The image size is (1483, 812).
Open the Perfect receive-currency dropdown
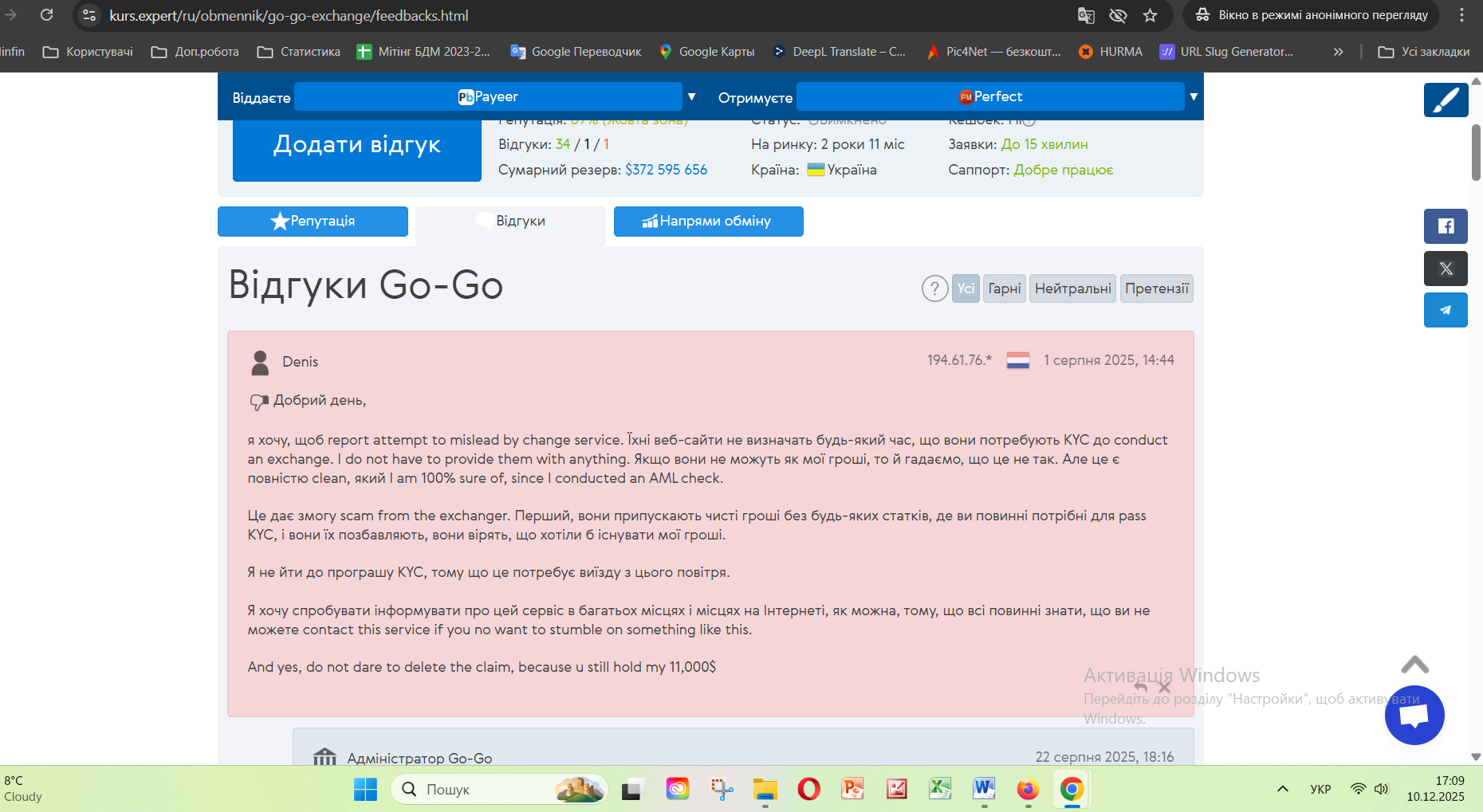990,96
